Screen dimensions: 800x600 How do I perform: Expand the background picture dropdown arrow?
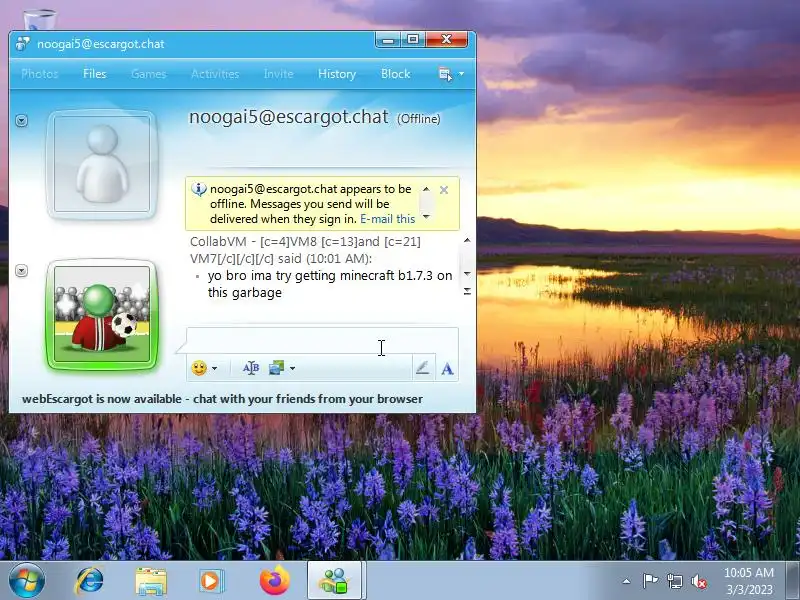click(x=292, y=368)
